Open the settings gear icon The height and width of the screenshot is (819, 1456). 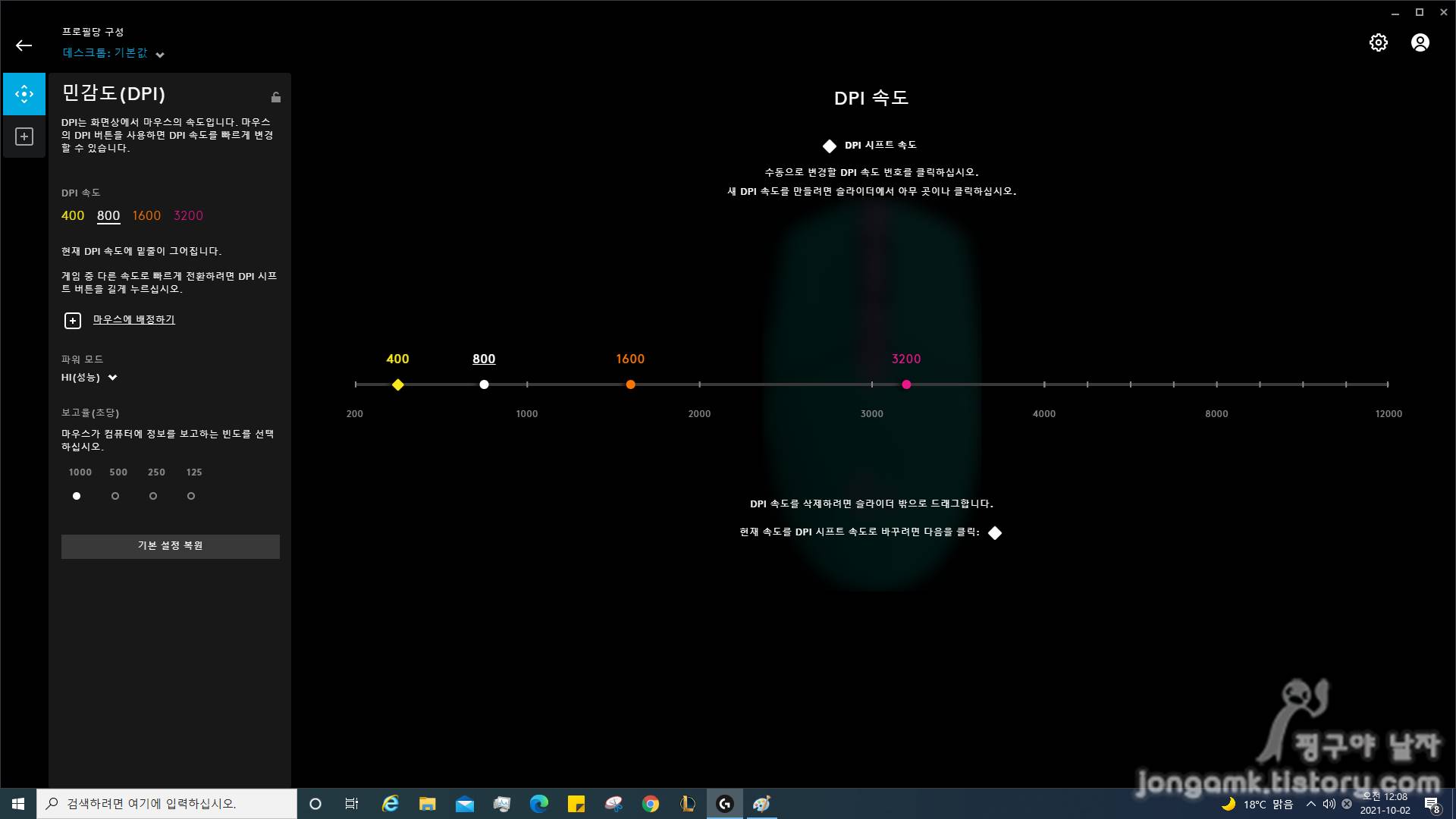(1378, 42)
